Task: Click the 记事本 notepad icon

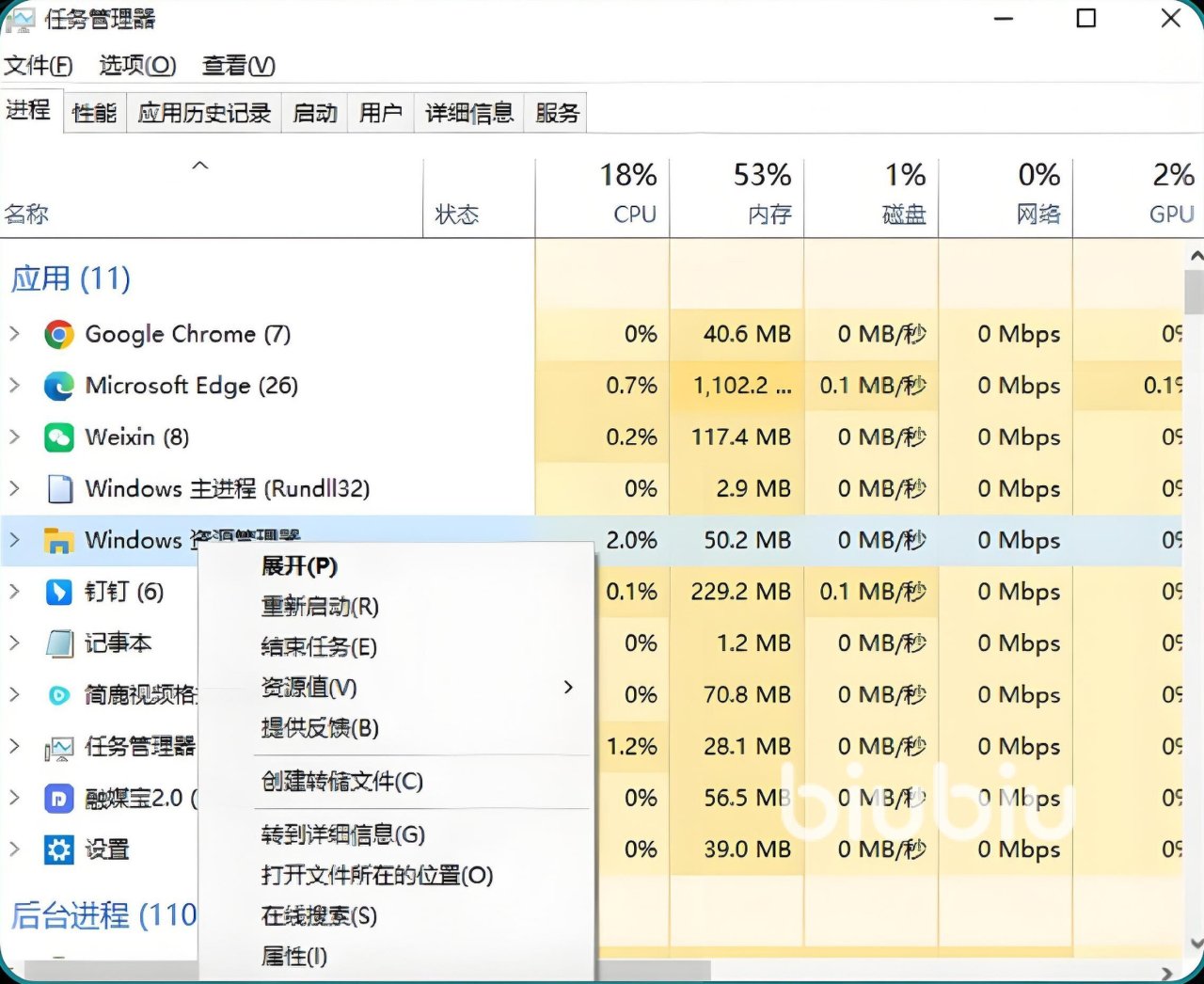Action: pos(59,643)
